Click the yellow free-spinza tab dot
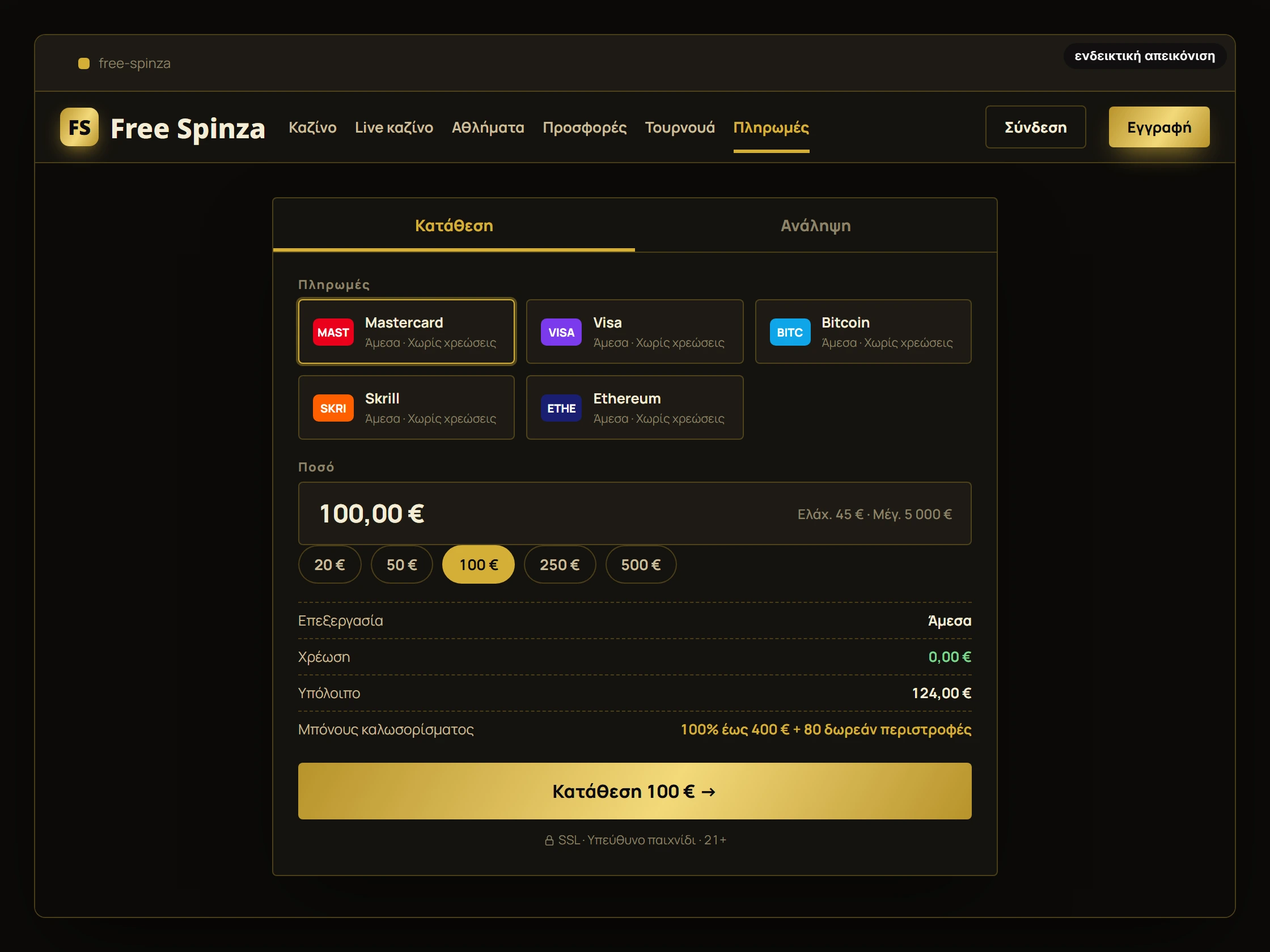The width and height of the screenshot is (1270, 952). pos(84,63)
